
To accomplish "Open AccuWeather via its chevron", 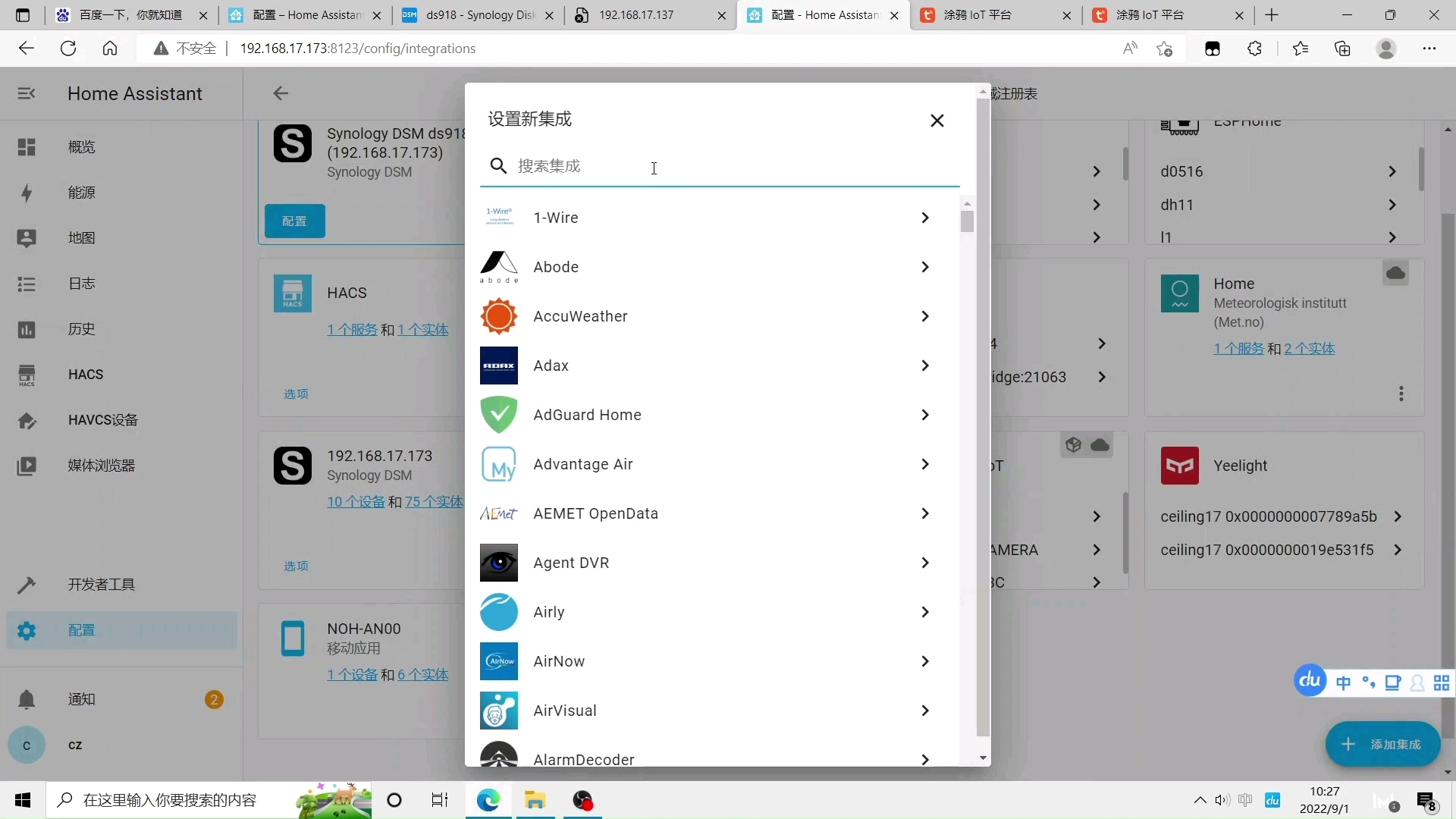I will [925, 316].
